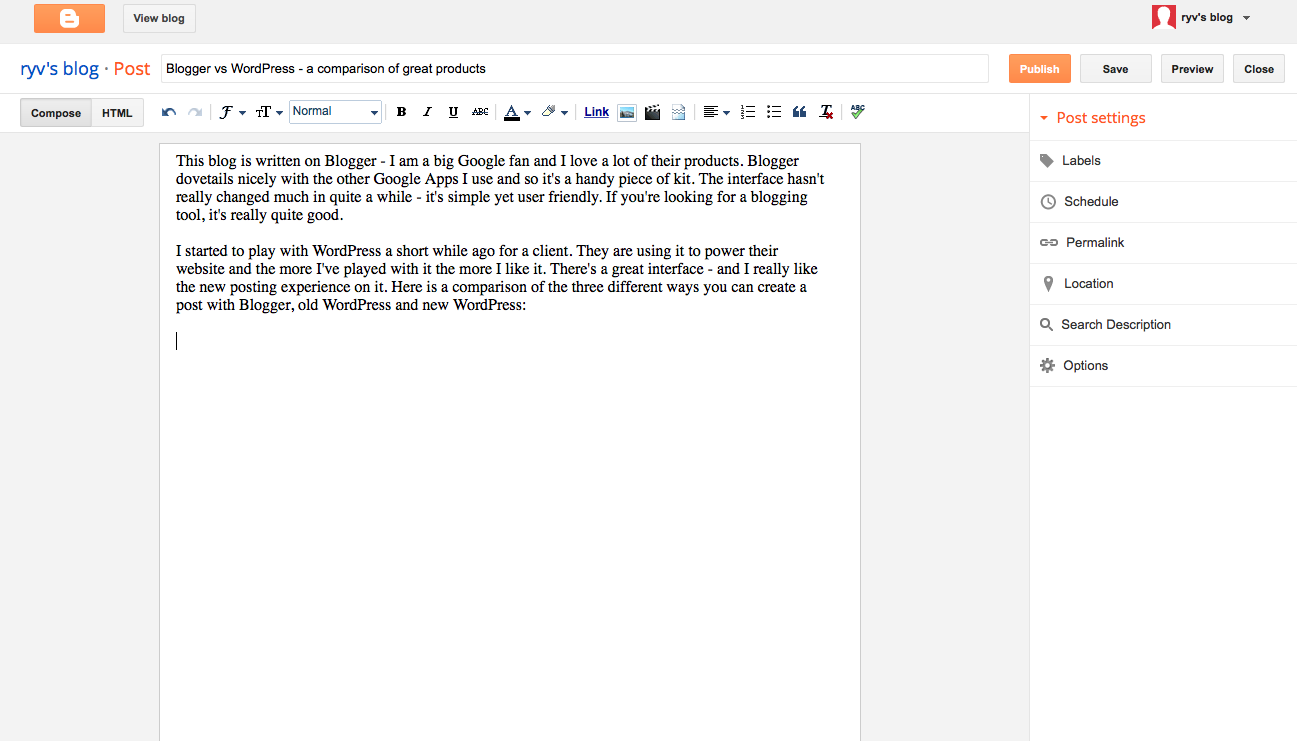
Task: Open the text background highlight color picker
Action: pos(554,112)
